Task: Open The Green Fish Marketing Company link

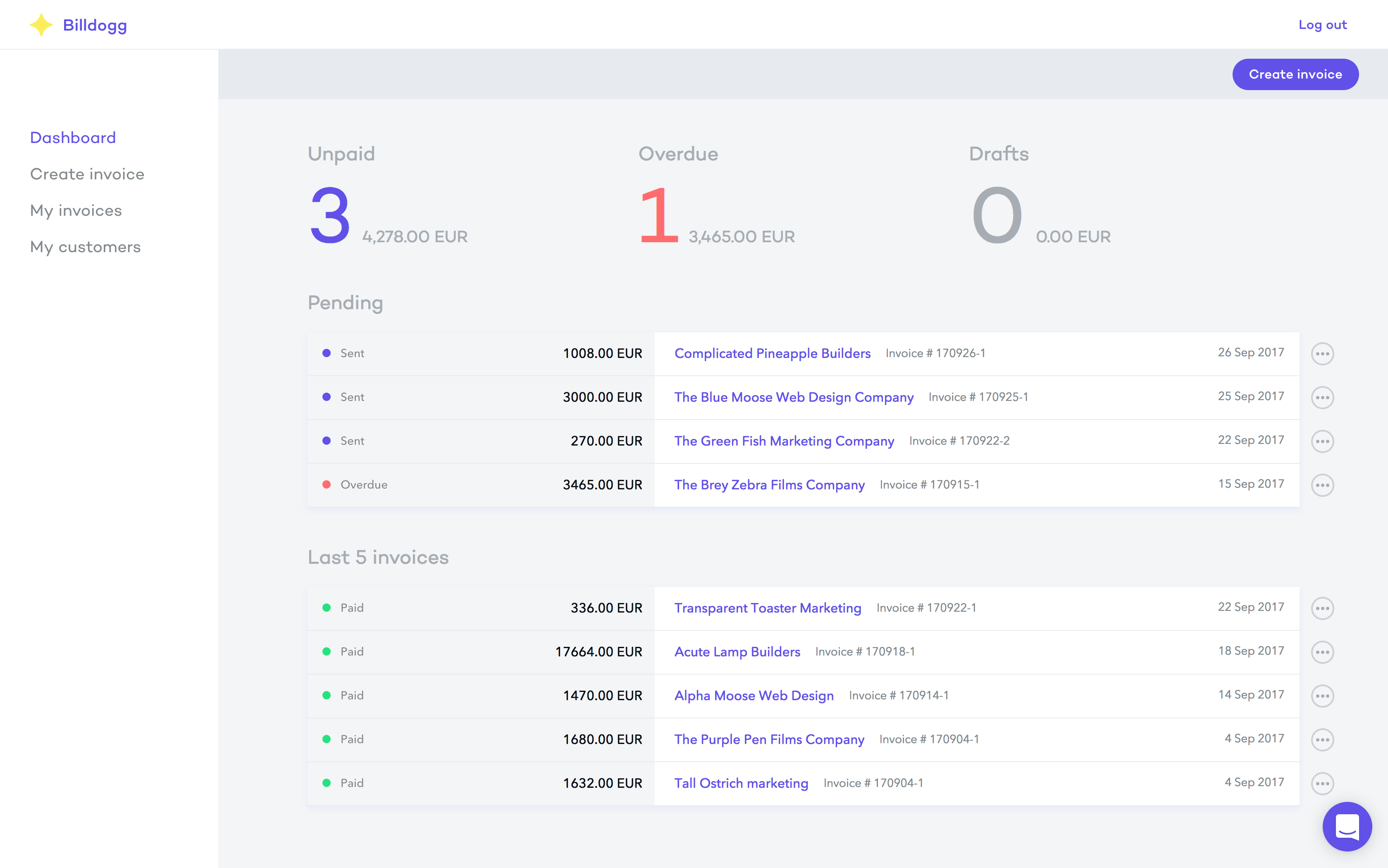Action: [784, 441]
